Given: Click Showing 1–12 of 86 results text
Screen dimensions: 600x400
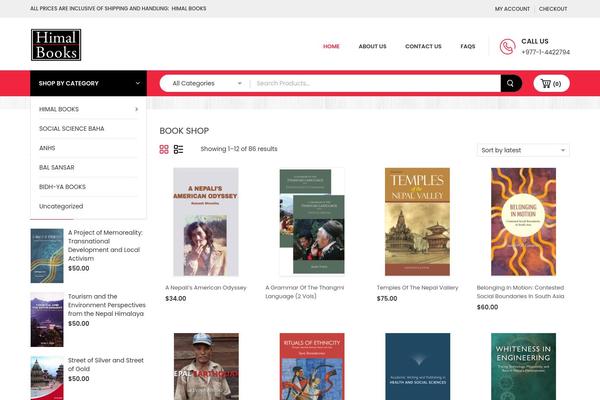Looking at the screenshot, I should pos(239,149).
